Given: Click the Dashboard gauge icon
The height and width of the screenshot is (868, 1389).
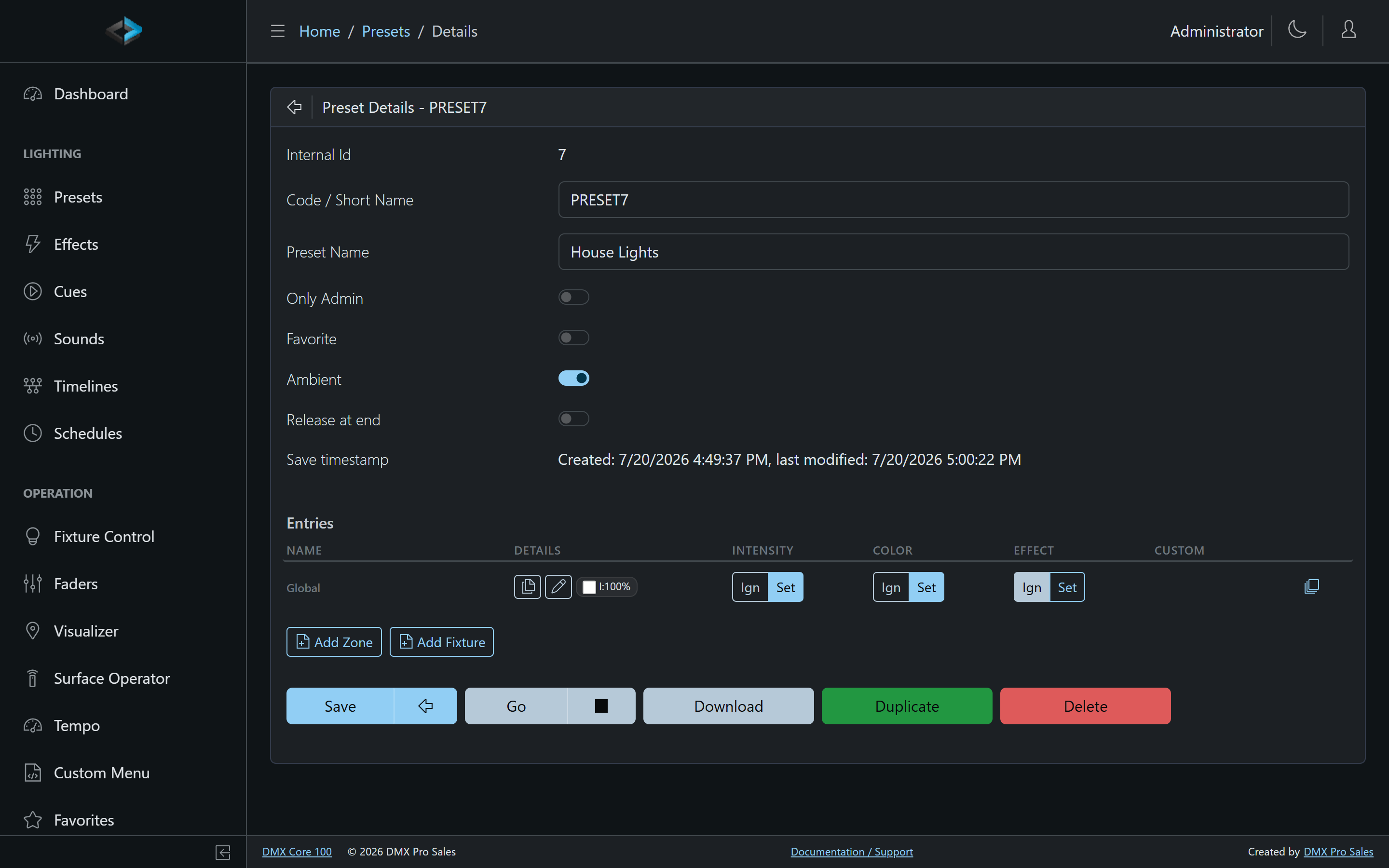Looking at the screenshot, I should coord(33,94).
